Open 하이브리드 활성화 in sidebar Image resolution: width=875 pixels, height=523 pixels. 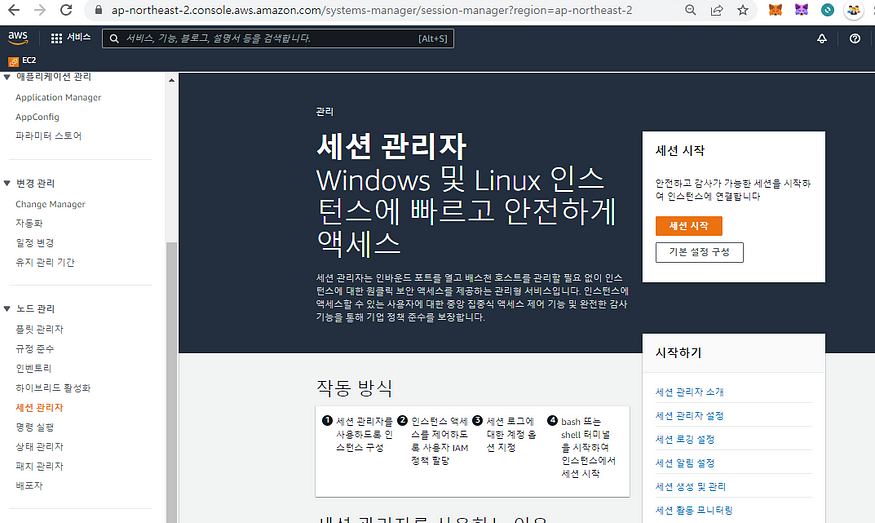(x=53, y=388)
